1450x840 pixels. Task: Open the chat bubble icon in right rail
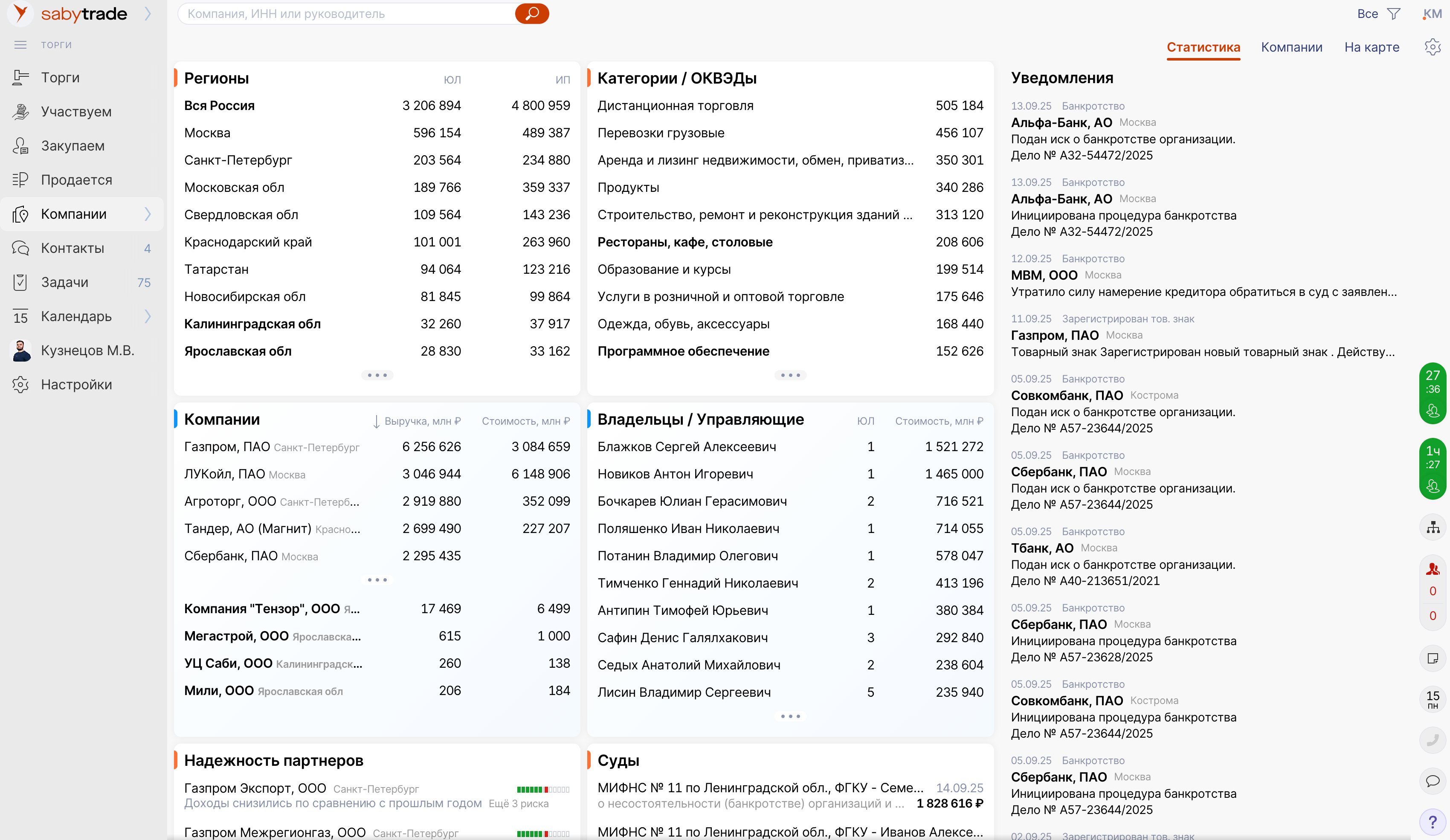click(x=1432, y=781)
